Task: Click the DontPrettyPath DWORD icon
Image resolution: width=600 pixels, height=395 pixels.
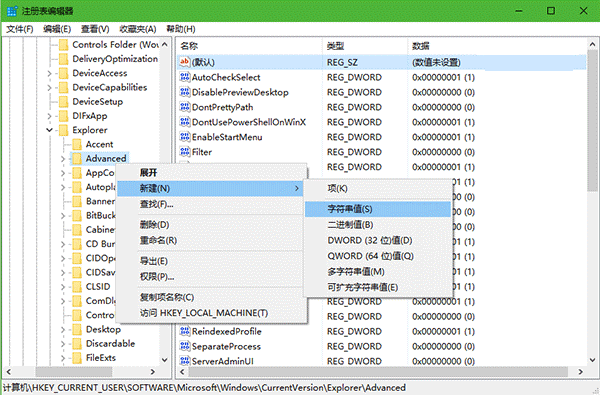Action: (185, 107)
